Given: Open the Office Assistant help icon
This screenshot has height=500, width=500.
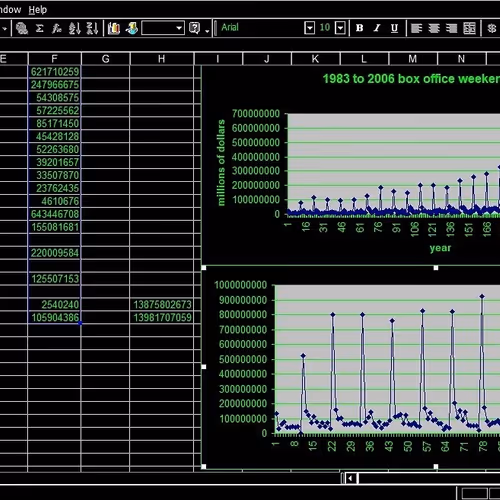Looking at the screenshot, I should click(194, 28).
